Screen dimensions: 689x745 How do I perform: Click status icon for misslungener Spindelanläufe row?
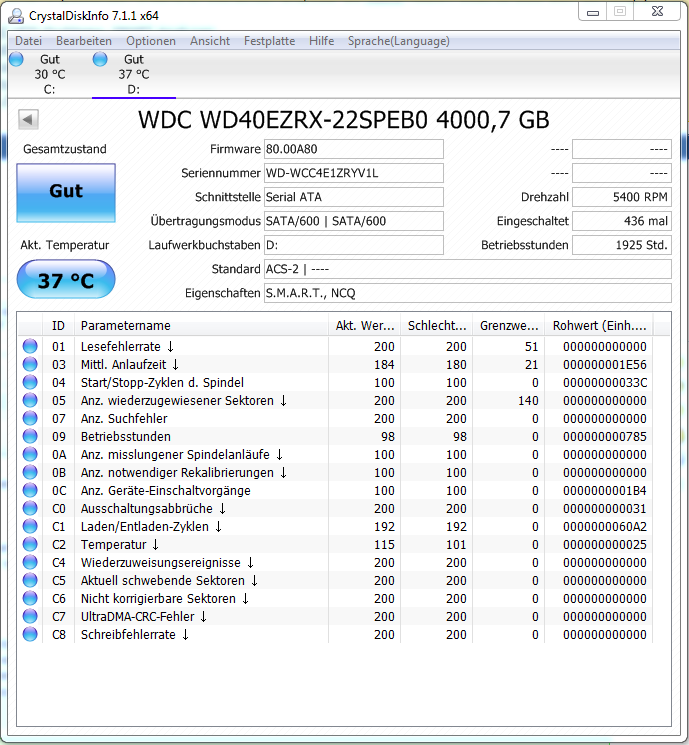(x=30, y=455)
